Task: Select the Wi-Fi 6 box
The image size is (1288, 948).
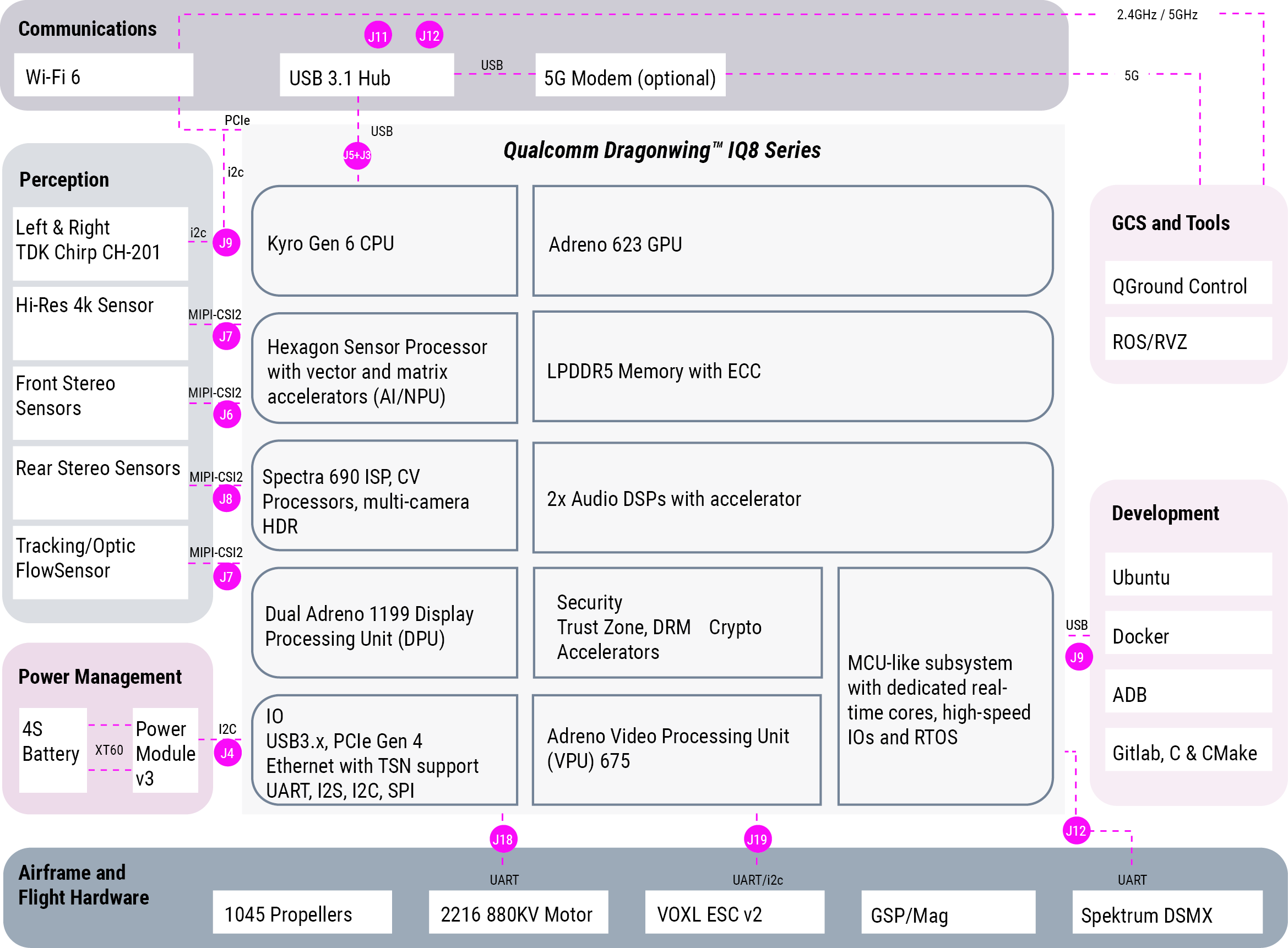Action: [104, 75]
